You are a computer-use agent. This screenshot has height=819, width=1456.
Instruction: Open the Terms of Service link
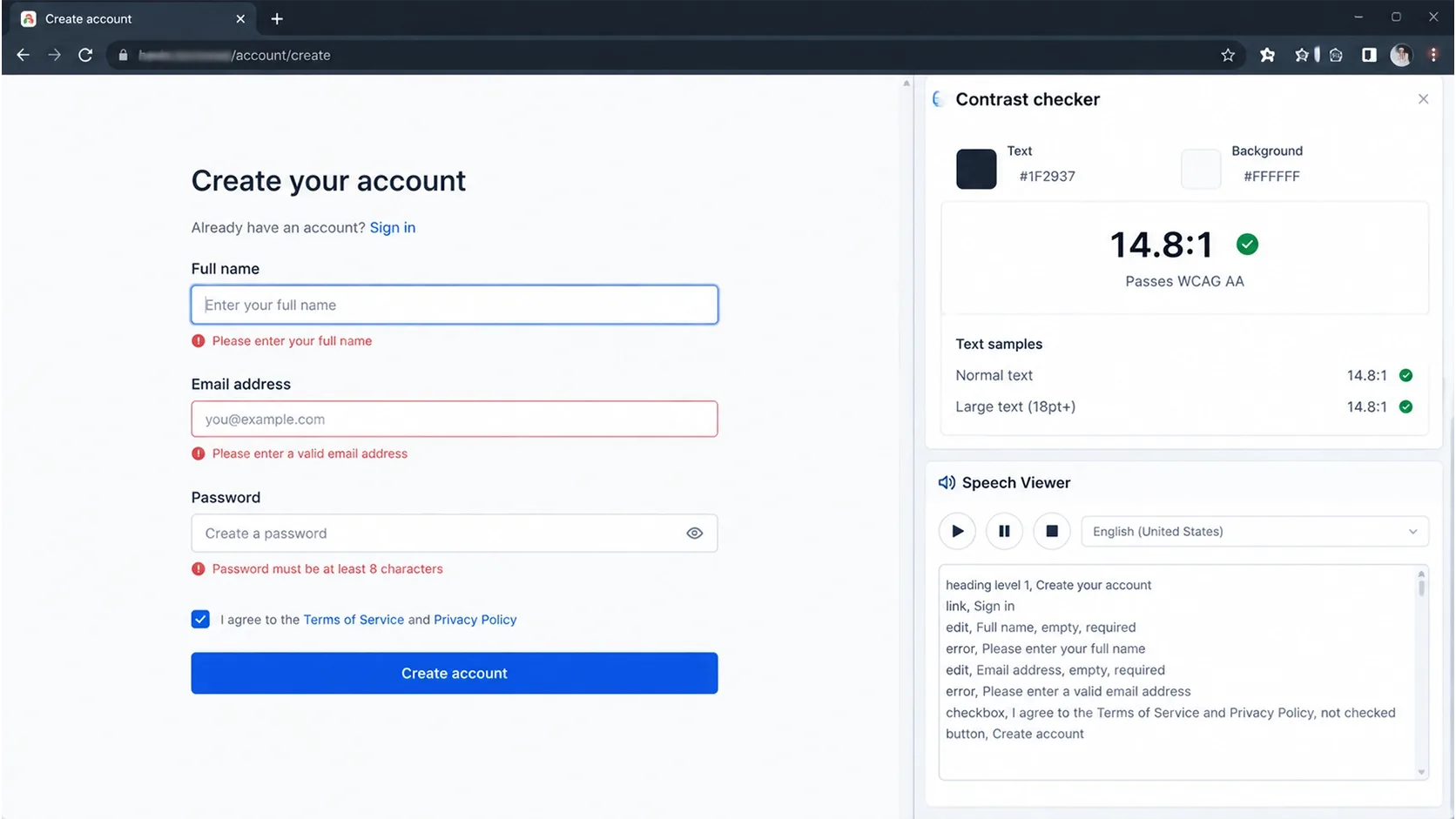[354, 620]
